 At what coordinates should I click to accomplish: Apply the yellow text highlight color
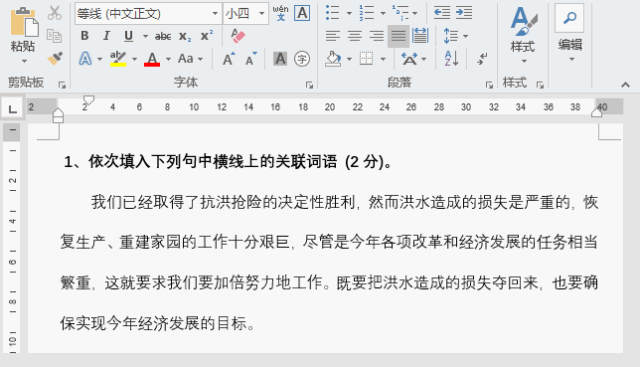[118, 59]
